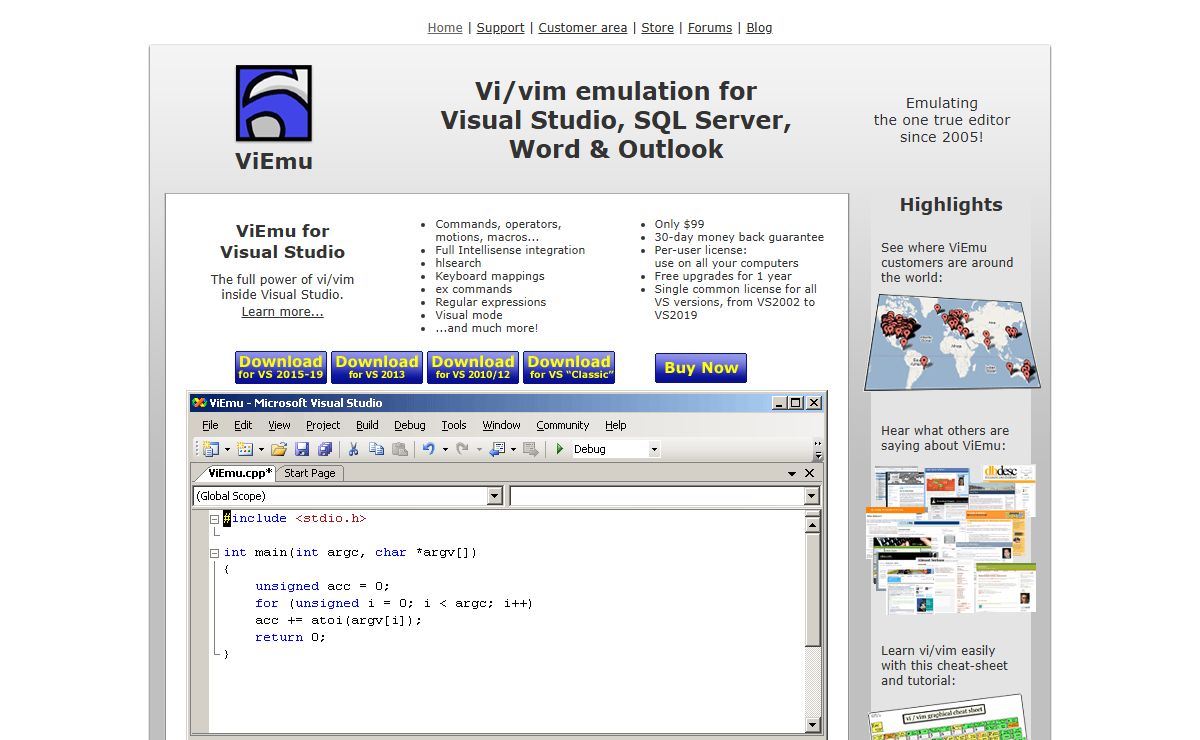Go to the Home navigation link

click(445, 28)
